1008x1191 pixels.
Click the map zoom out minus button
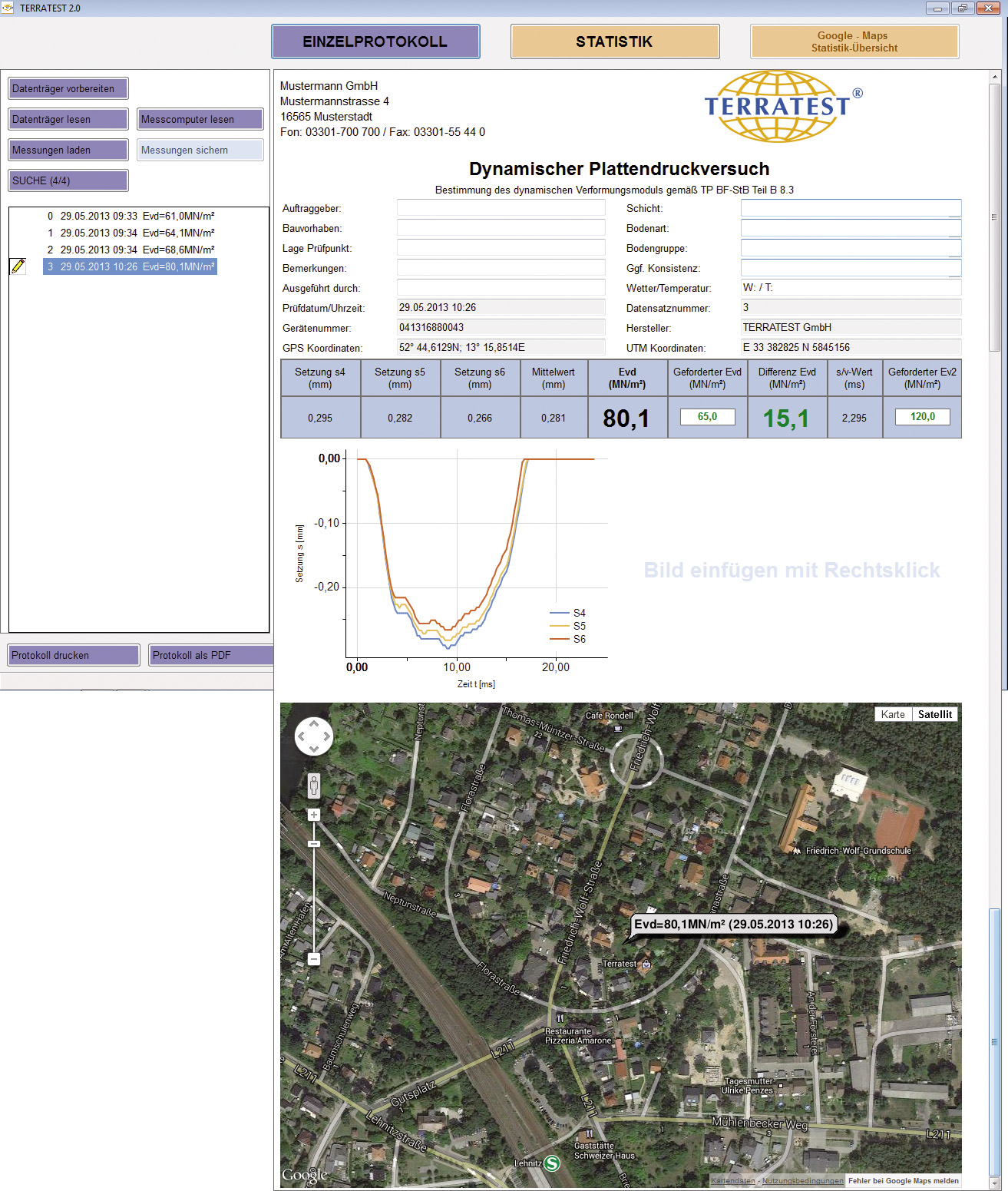[314, 959]
